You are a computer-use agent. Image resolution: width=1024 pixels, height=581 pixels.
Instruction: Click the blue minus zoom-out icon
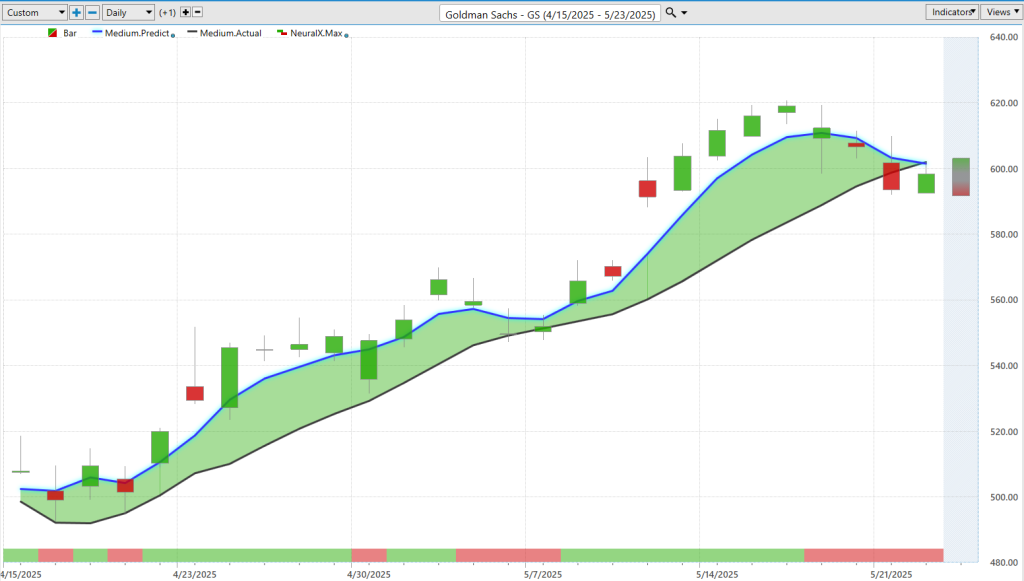click(92, 12)
